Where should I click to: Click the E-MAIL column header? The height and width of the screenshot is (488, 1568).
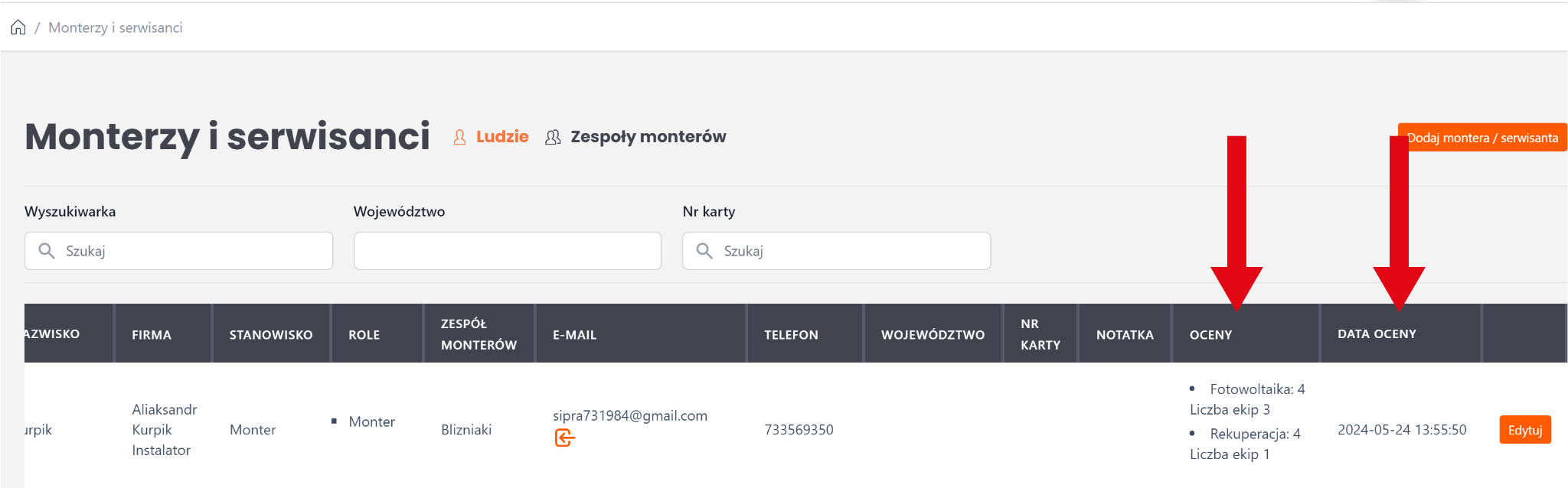574,335
